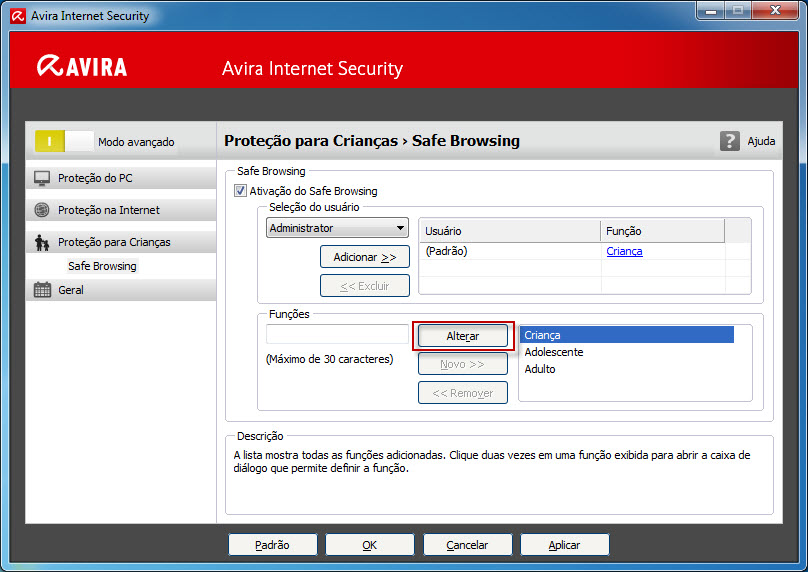Click the Avira logo in the red banner
The height and width of the screenshot is (572, 808).
coord(82,66)
